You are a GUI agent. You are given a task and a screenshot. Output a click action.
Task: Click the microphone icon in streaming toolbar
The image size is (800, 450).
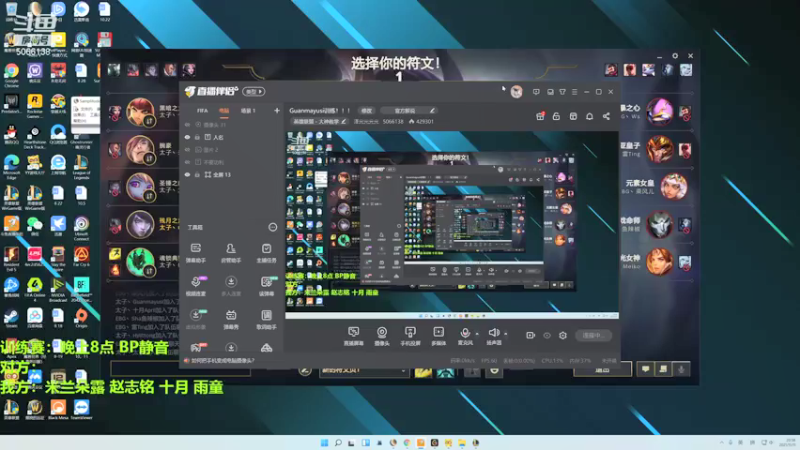(465, 333)
